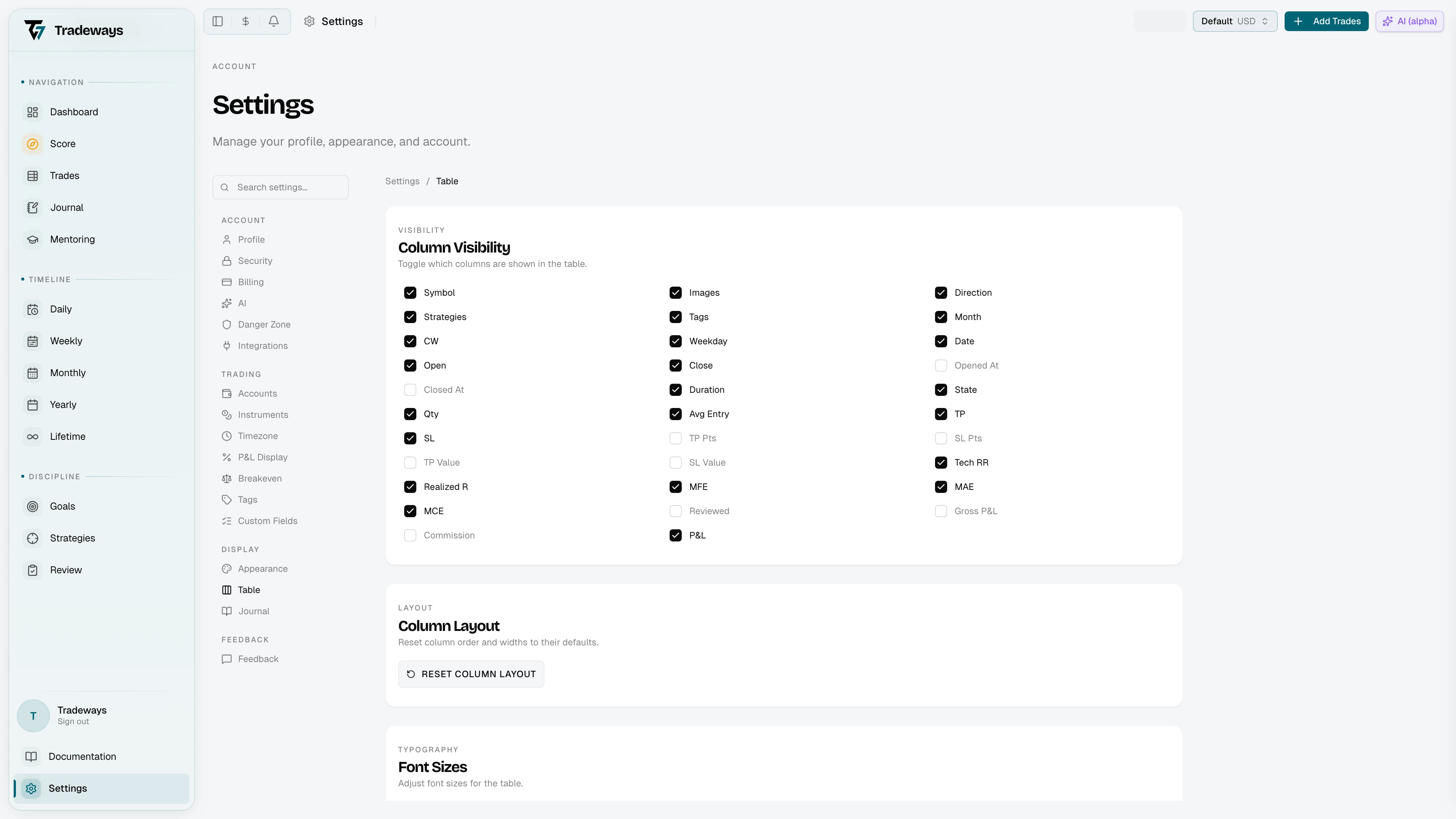Image resolution: width=1456 pixels, height=819 pixels.
Task: Click the Breakeven scales icon
Action: coord(227,479)
